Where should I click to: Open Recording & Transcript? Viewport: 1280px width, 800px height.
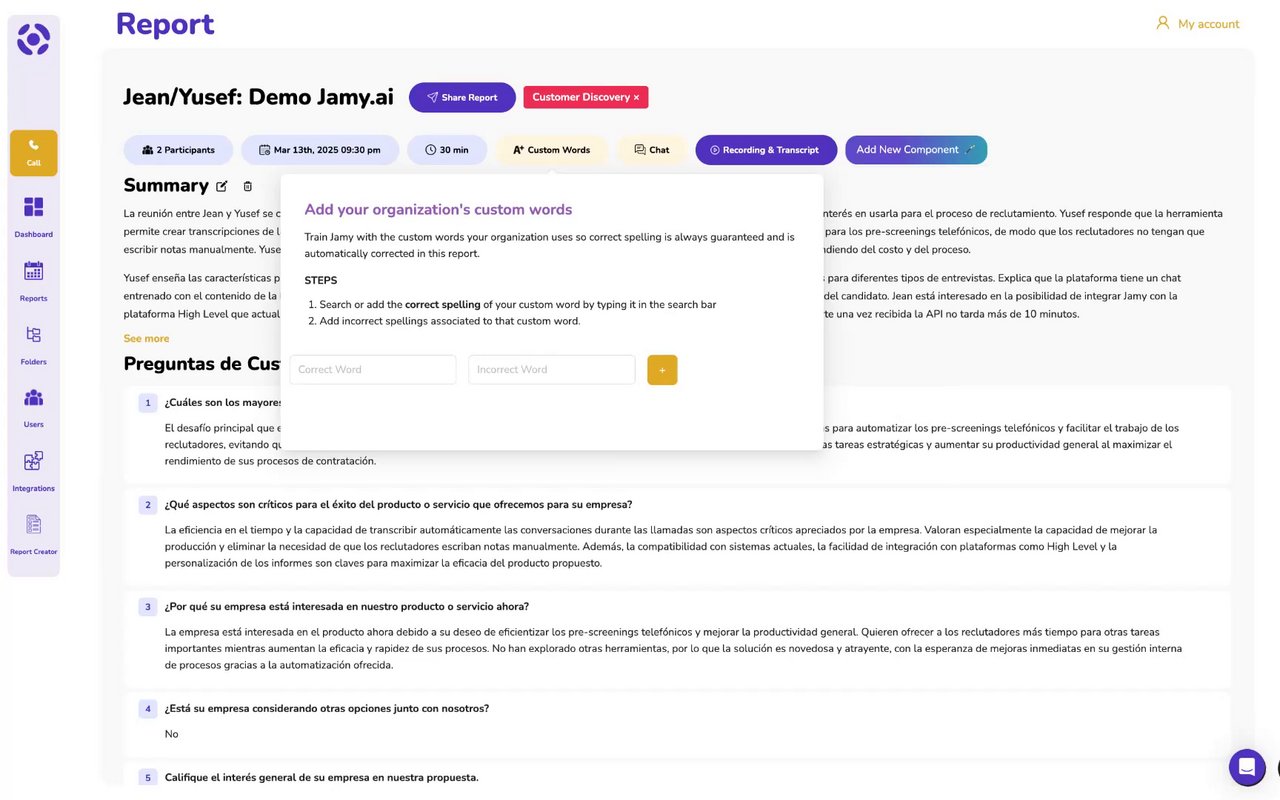766,150
